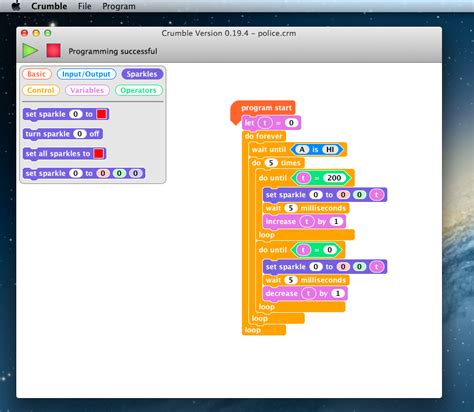Click the decrease t by 1 block

[x=305, y=293]
